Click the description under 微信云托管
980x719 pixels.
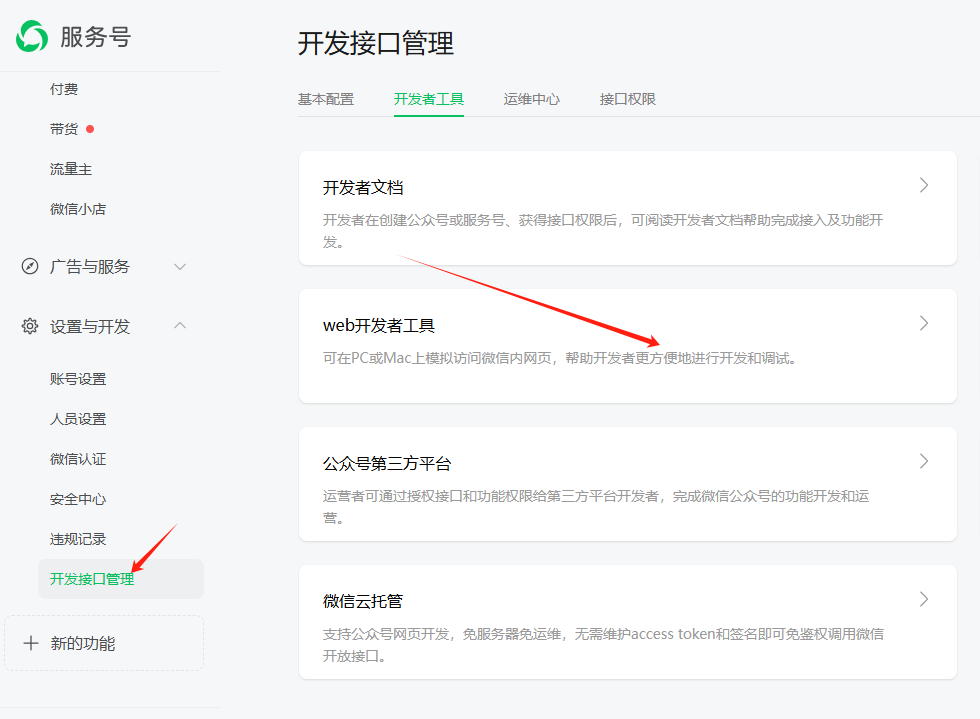pyautogui.click(x=603, y=645)
